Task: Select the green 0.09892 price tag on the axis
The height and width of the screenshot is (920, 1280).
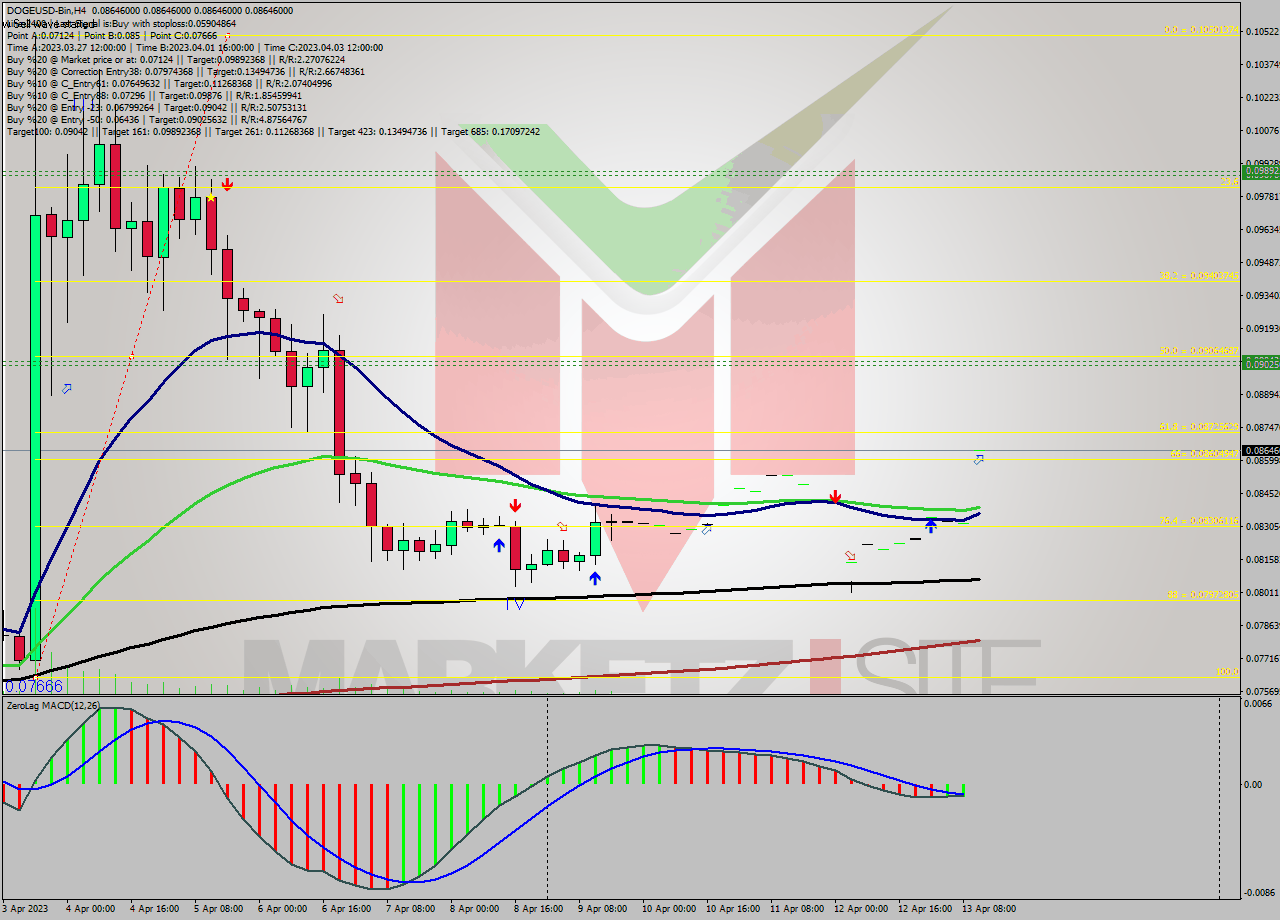Action: [x=1260, y=172]
